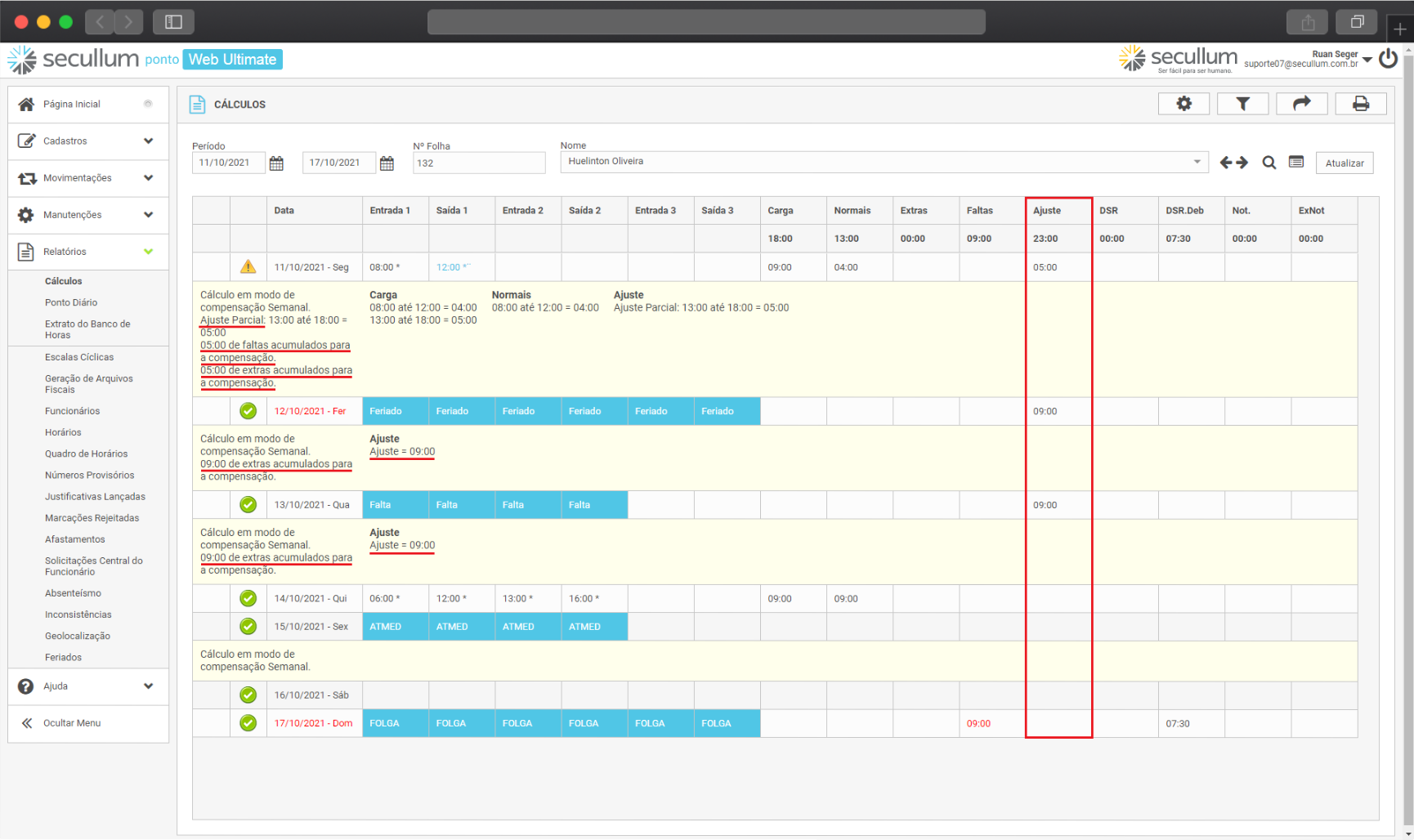Click the magnifier search icon beside Nome
The image size is (1414, 840).
click(1269, 163)
